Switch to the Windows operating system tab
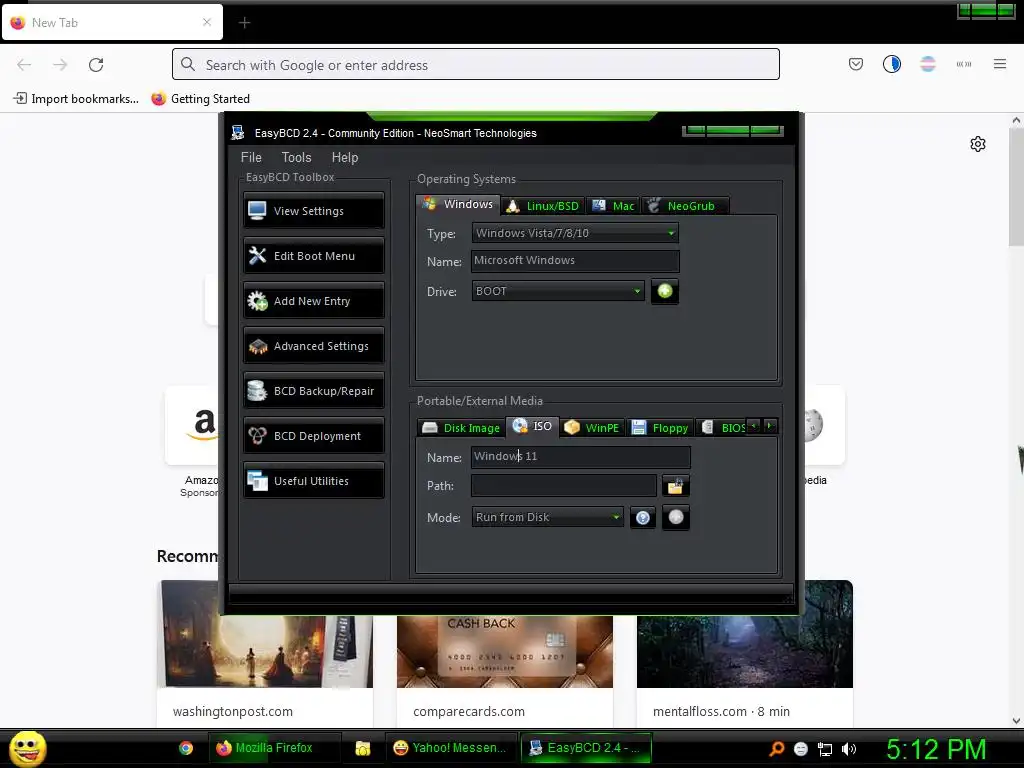 click(x=458, y=204)
